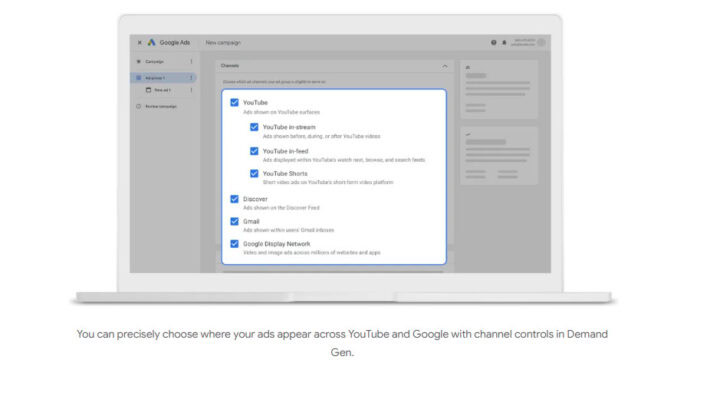Select the Campaign item in the sidebar
This screenshot has width=720, height=396.
[155, 62]
